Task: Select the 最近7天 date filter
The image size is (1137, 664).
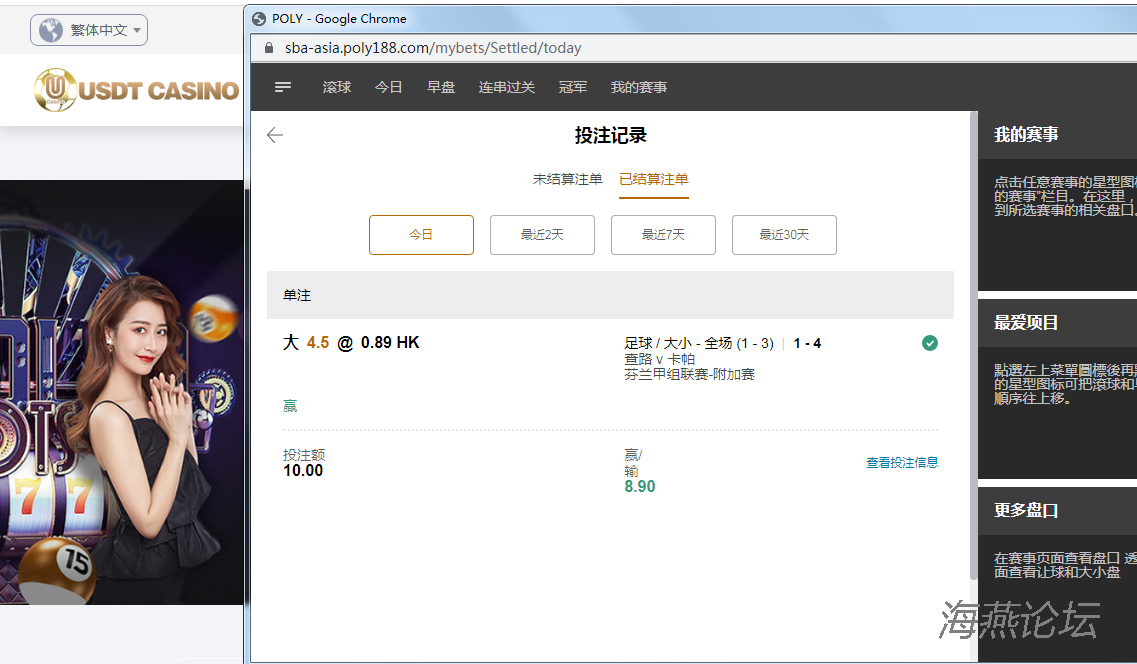Action: (663, 235)
